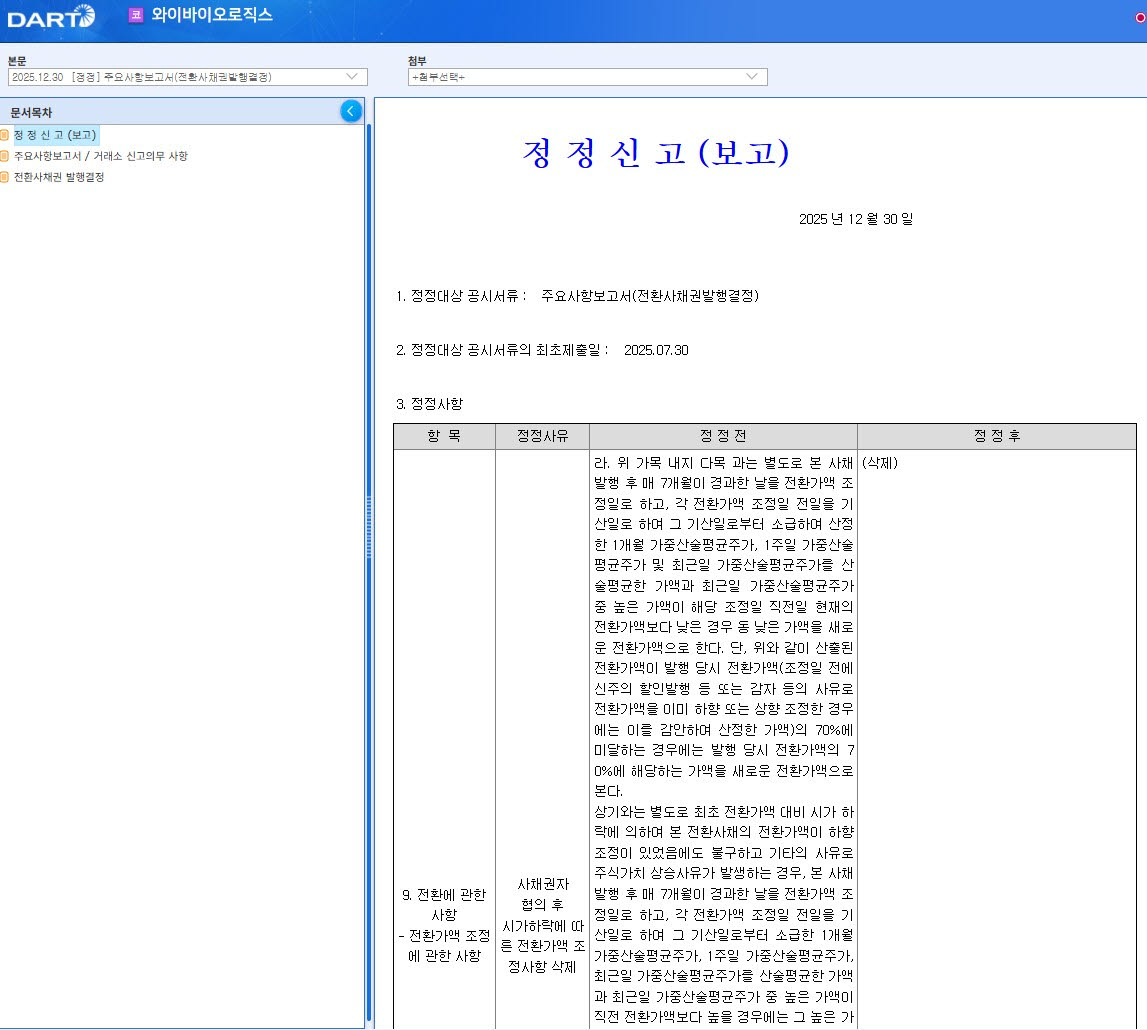Screen dimensions: 1147x1030
Task: Click the 본문 label
Action: (x=17, y=61)
